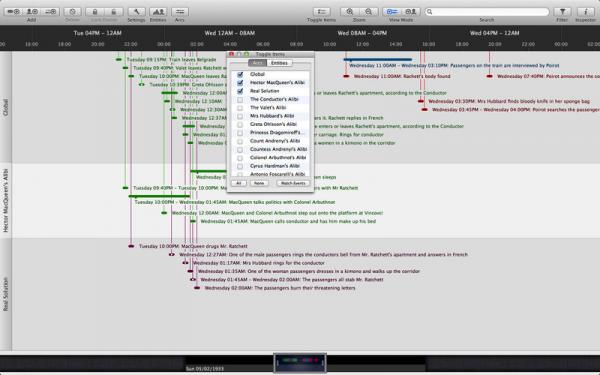The height and width of the screenshot is (375, 600).
Task: Open the Settings wrench icon
Action: (136, 12)
